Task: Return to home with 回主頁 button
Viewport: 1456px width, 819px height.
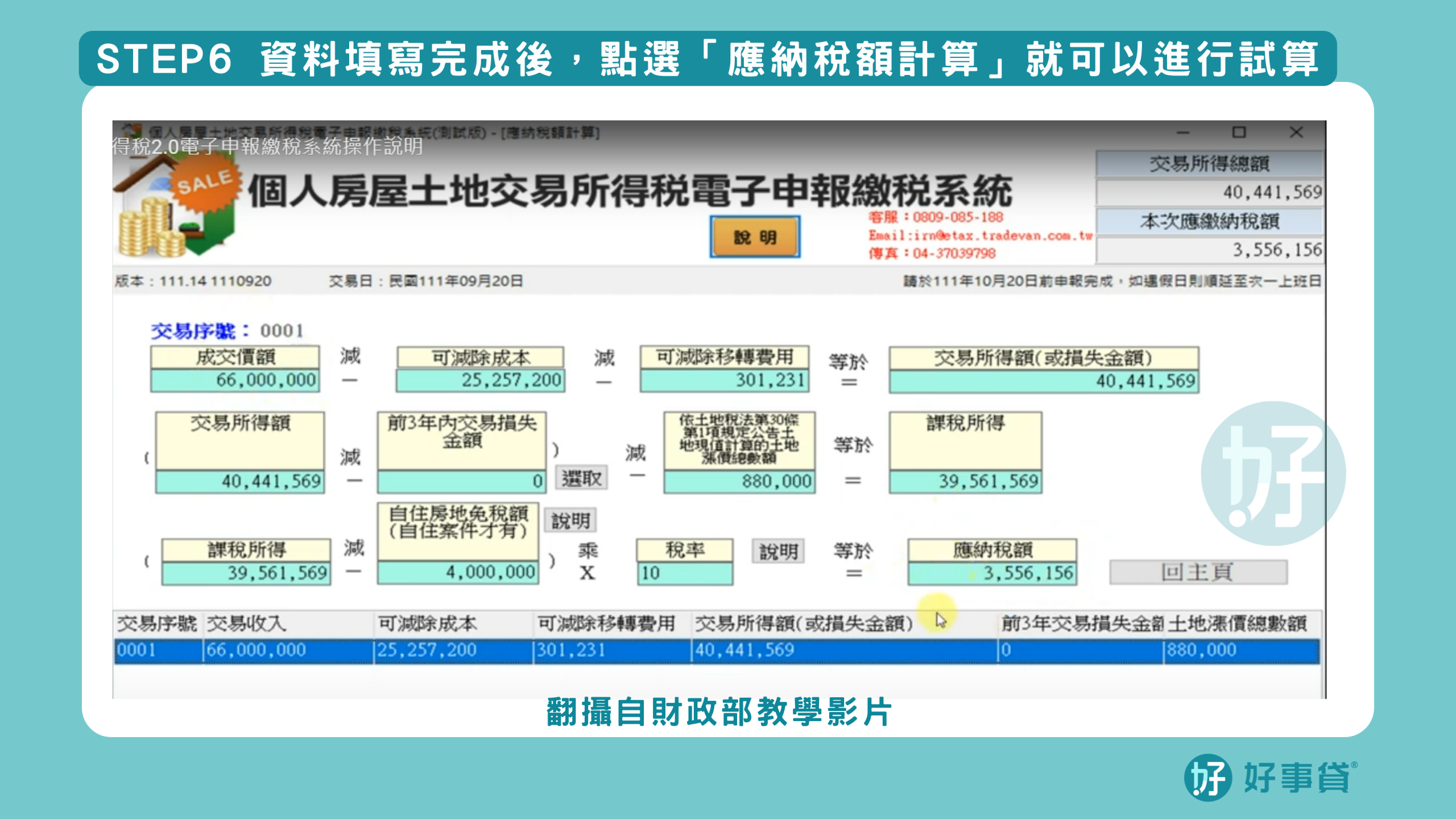Action: (x=1198, y=572)
